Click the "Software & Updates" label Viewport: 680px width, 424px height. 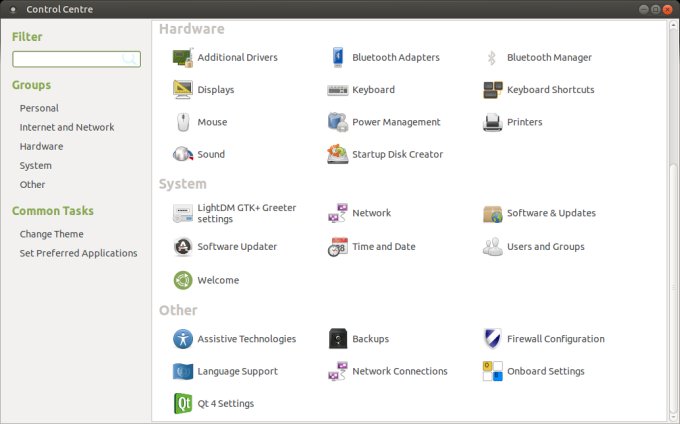coord(552,213)
